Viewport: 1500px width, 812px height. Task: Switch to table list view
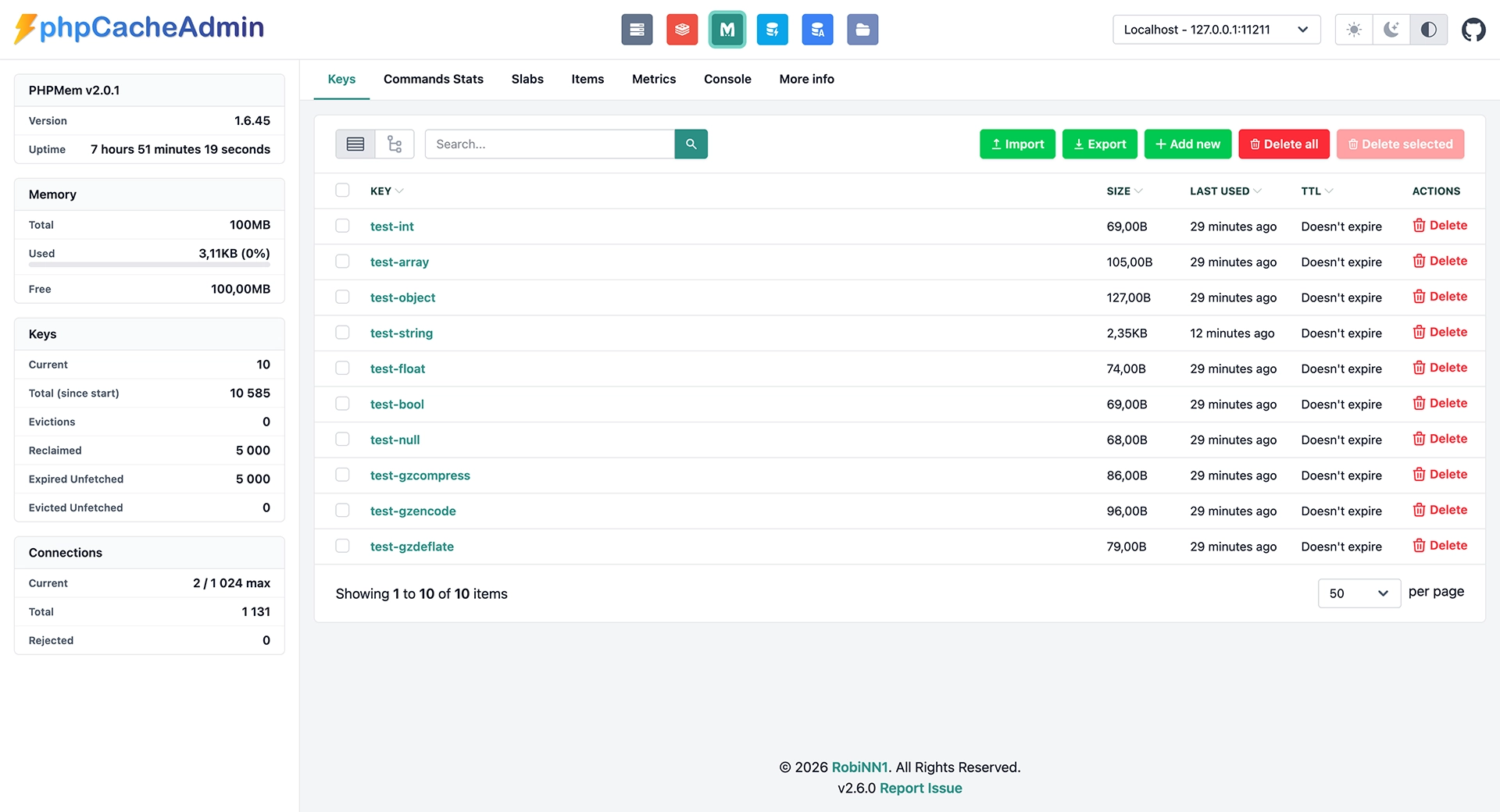click(x=355, y=144)
